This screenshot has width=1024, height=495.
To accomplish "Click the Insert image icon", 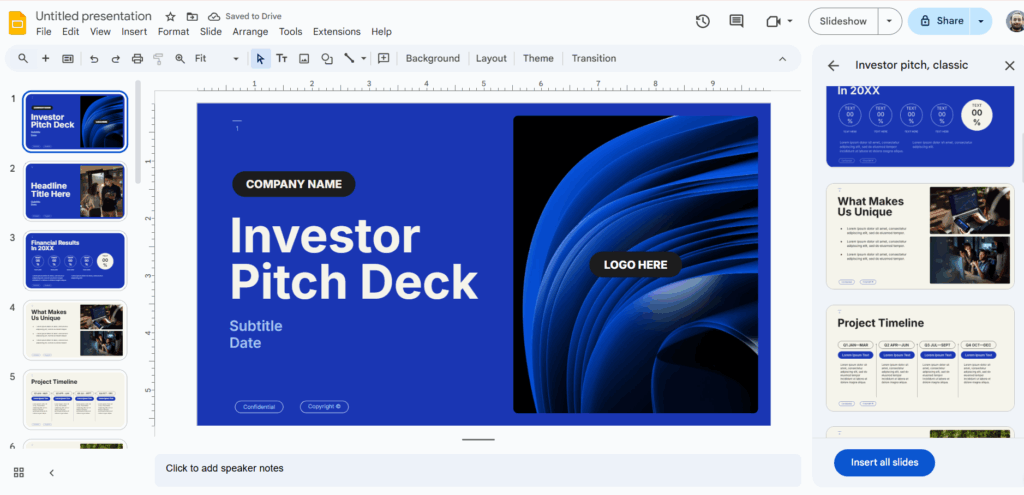I will pyautogui.click(x=304, y=59).
